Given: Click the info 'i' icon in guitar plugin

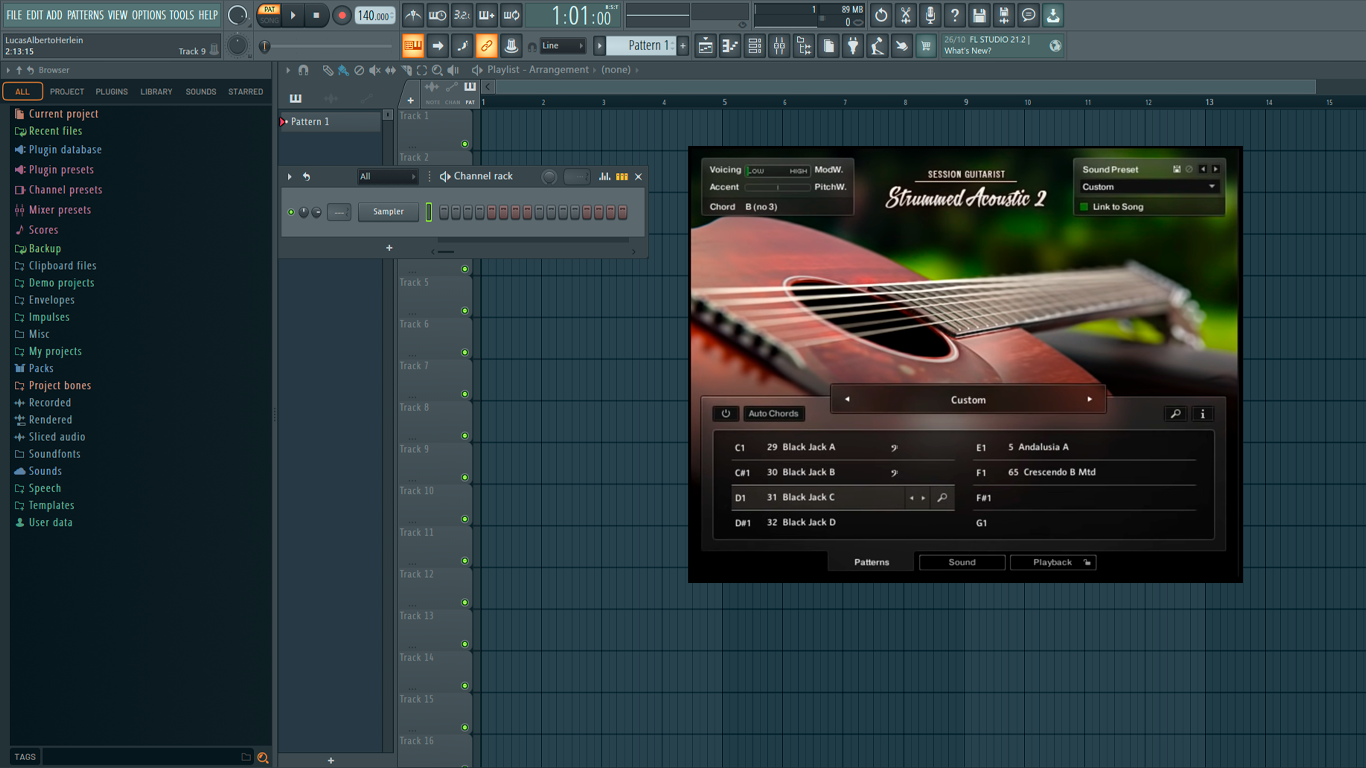Looking at the screenshot, I should coord(1203,414).
